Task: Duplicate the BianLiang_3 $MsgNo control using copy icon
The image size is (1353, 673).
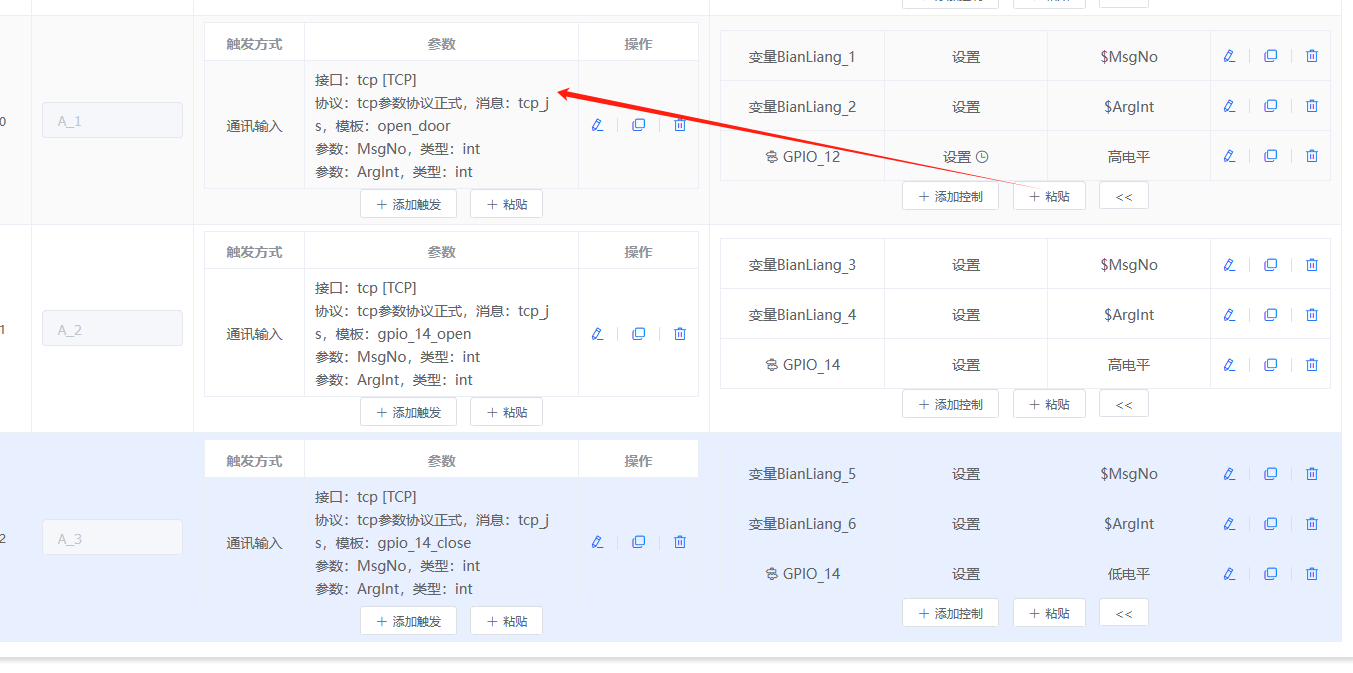Action: [1270, 264]
